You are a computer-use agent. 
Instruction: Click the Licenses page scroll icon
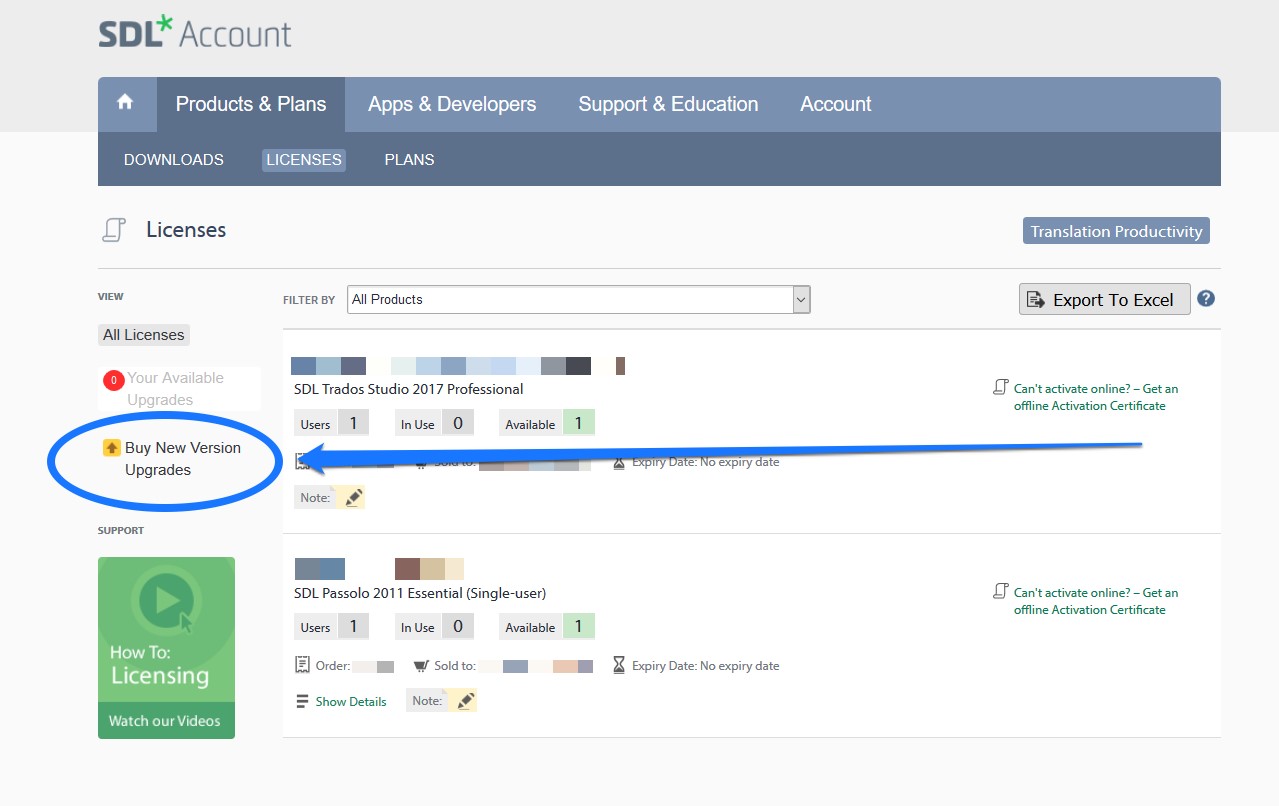click(x=114, y=230)
